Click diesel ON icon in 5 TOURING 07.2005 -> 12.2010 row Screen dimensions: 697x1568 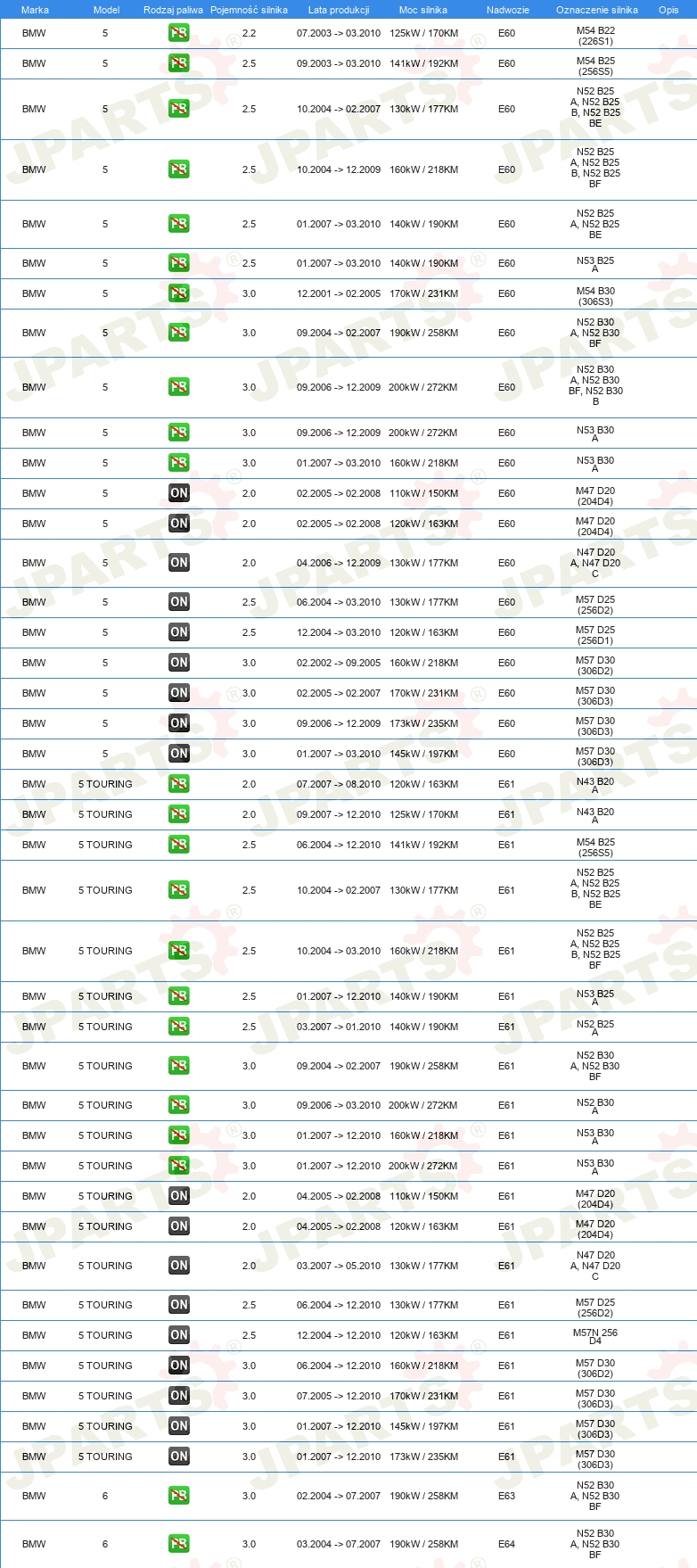pos(179,1396)
